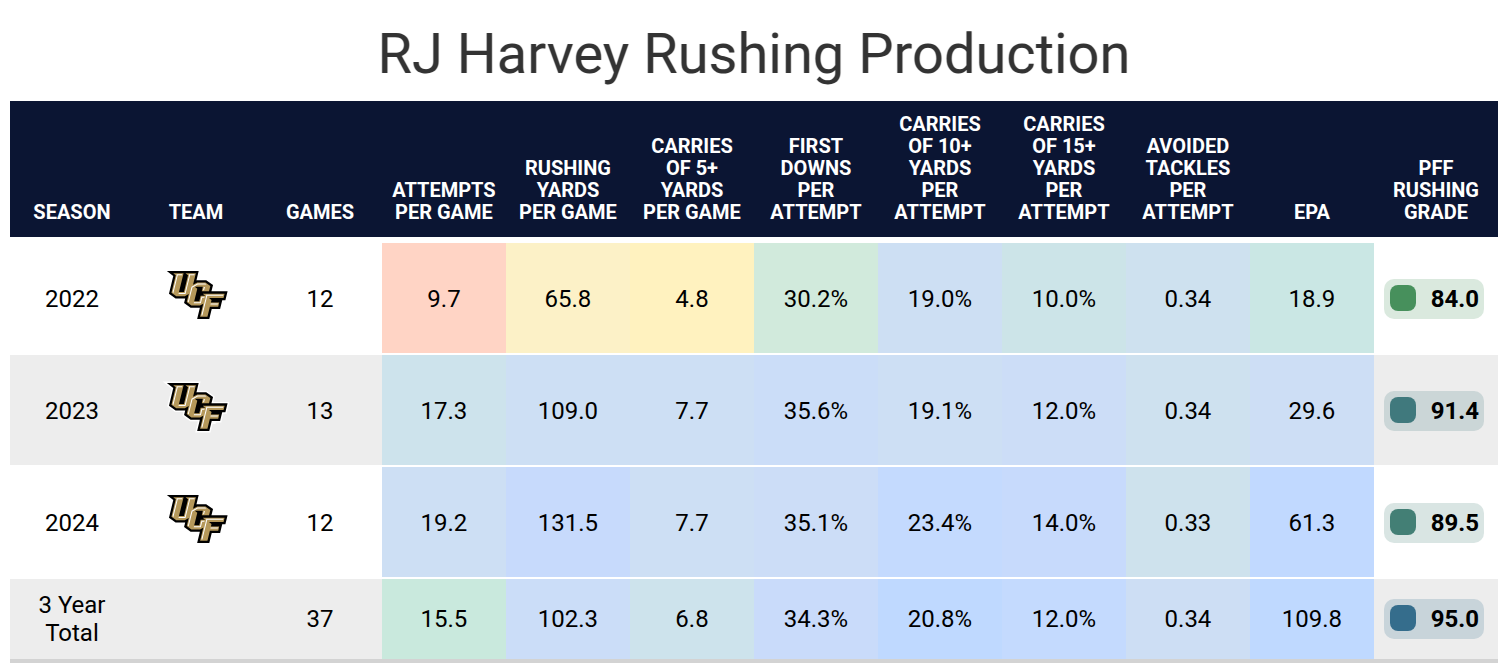The height and width of the screenshot is (670, 1508).
Task: Click ATTEMPTS PER GAME column header
Action: (x=444, y=201)
